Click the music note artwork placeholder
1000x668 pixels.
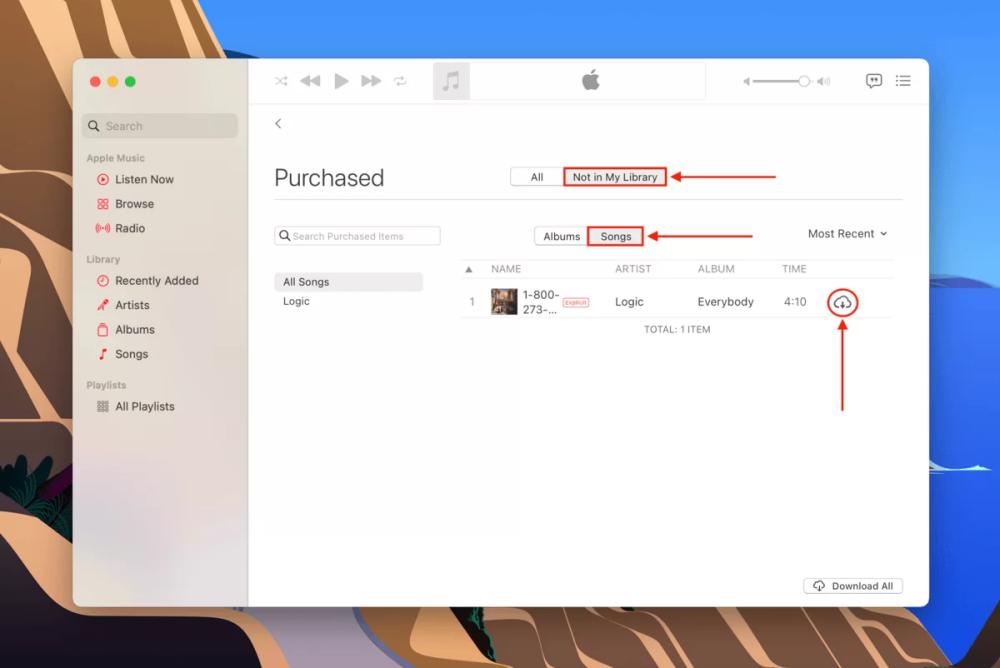click(x=451, y=81)
